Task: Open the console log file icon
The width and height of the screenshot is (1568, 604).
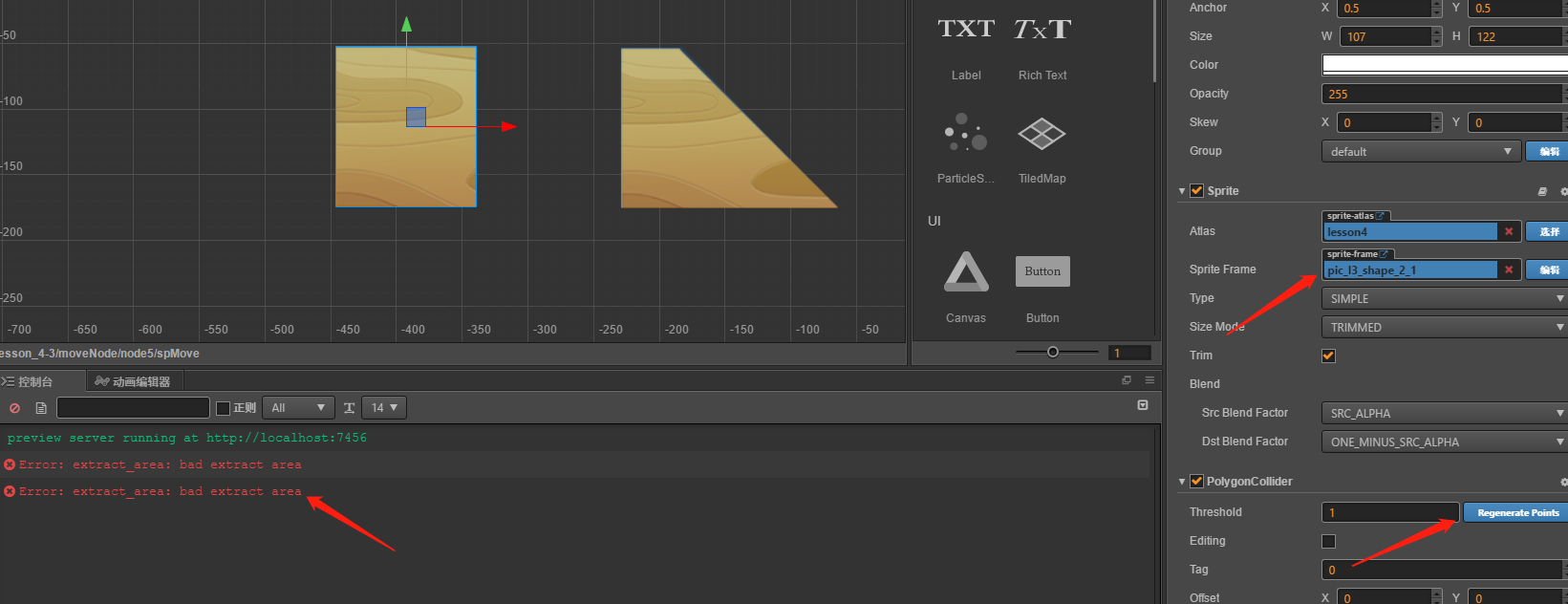Action: pyautogui.click(x=41, y=408)
